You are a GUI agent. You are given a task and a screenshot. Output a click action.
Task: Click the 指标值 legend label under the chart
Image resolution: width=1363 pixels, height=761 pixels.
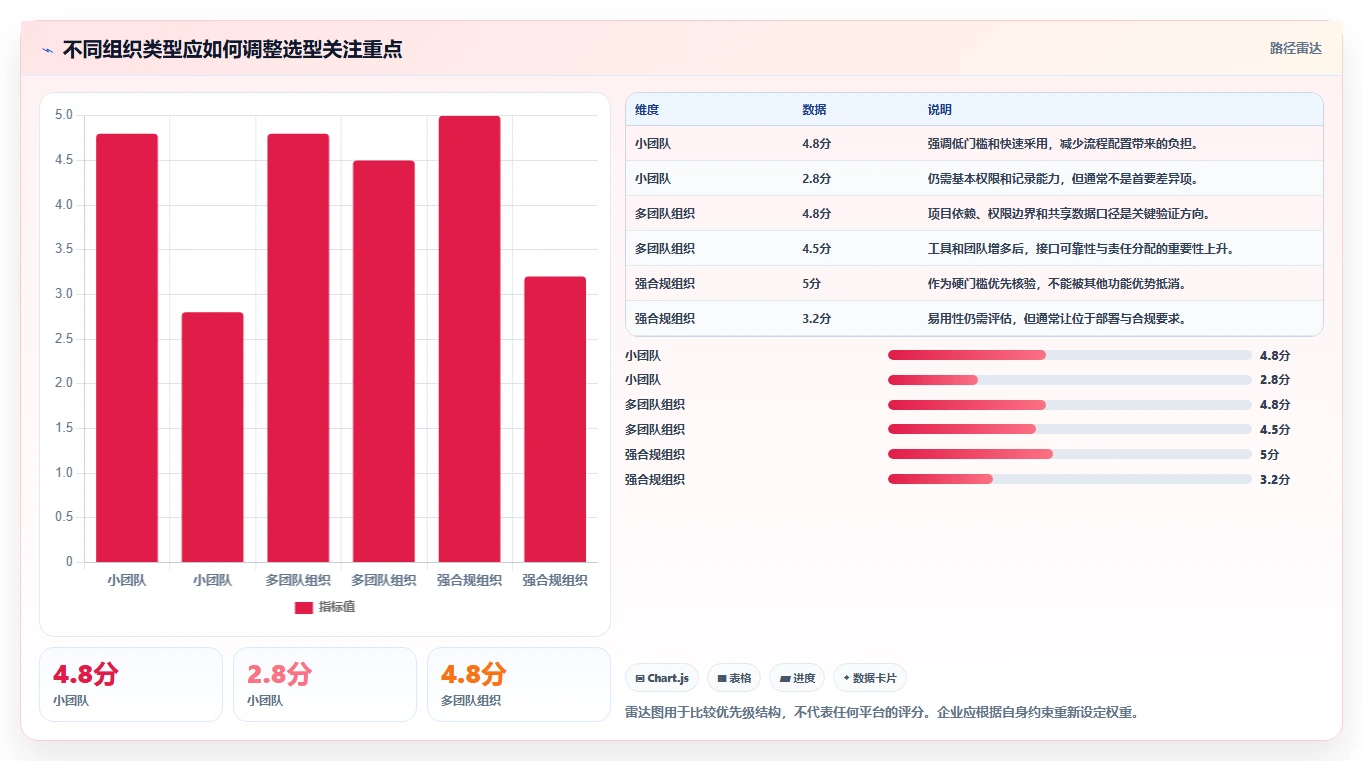point(337,608)
